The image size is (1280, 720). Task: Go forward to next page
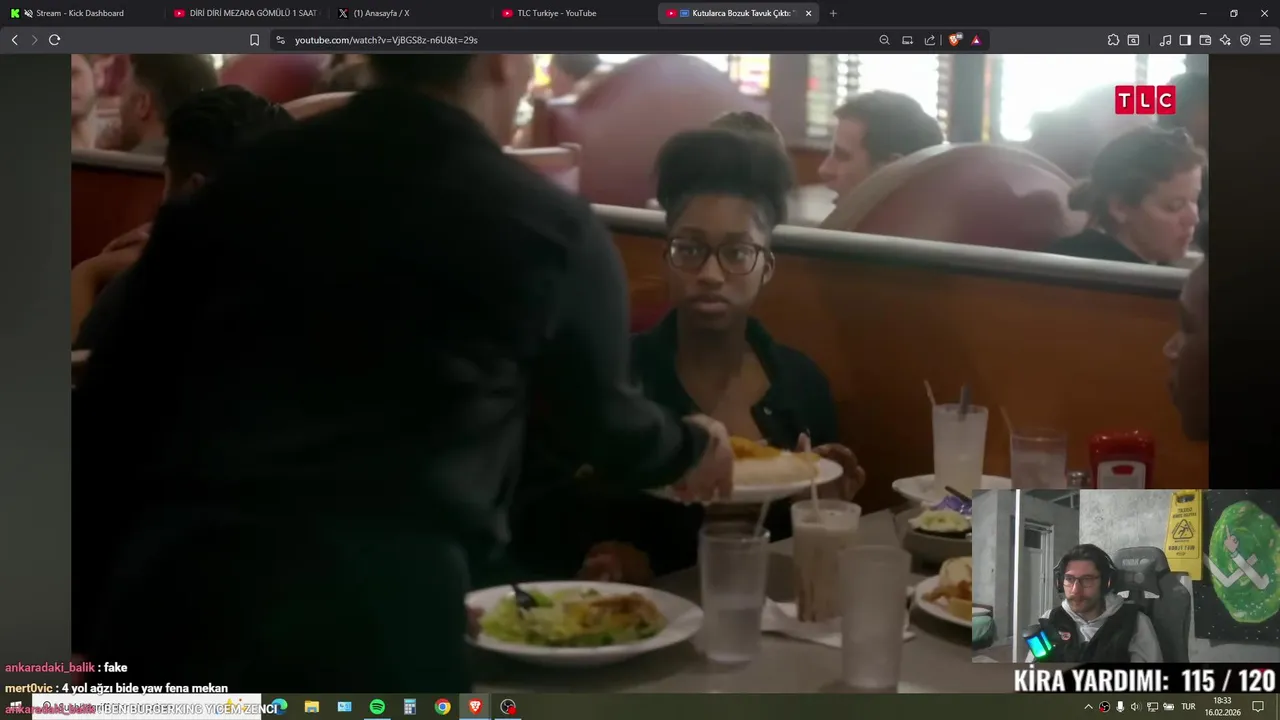pyautogui.click(x=34, y=40)
